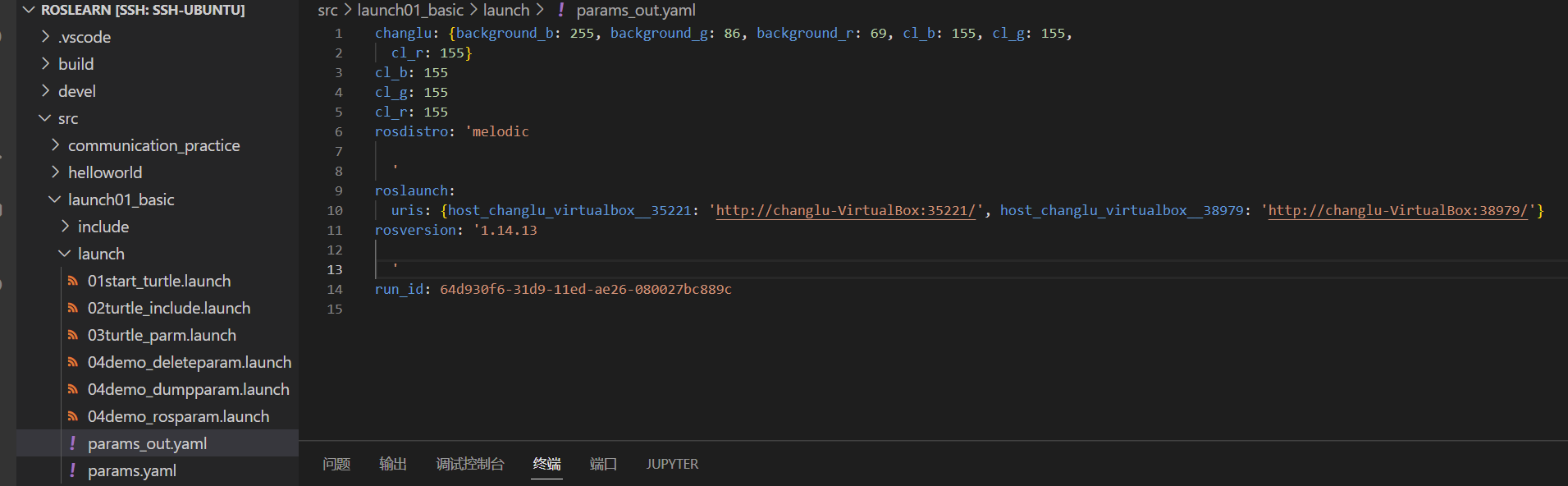Follow the changlu-VirtualBox:38979 URL link
This screenshot has width=1568, height=486.
pos(1398,211)
